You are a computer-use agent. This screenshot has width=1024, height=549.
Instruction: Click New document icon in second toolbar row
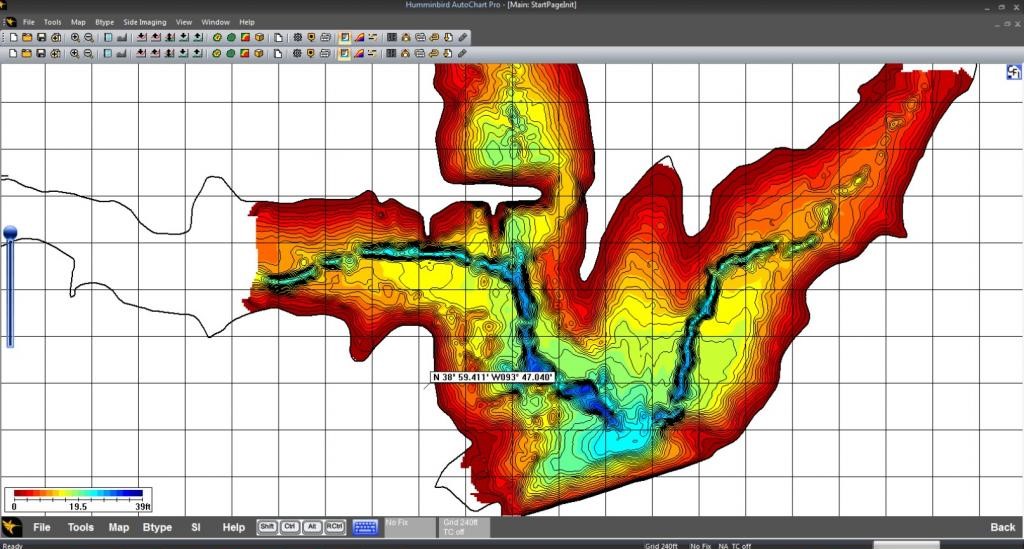[x=13, y=53]
